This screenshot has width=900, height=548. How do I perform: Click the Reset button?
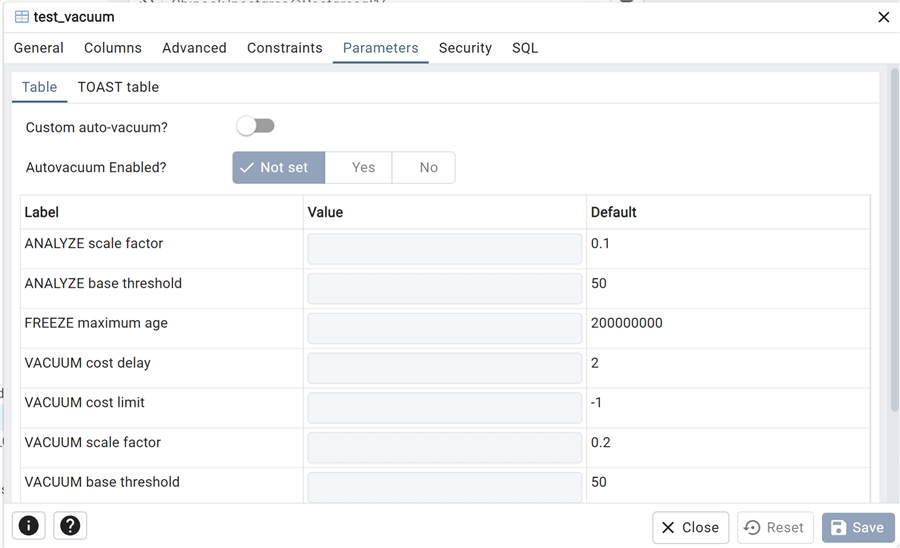click(x=775, y=527)
